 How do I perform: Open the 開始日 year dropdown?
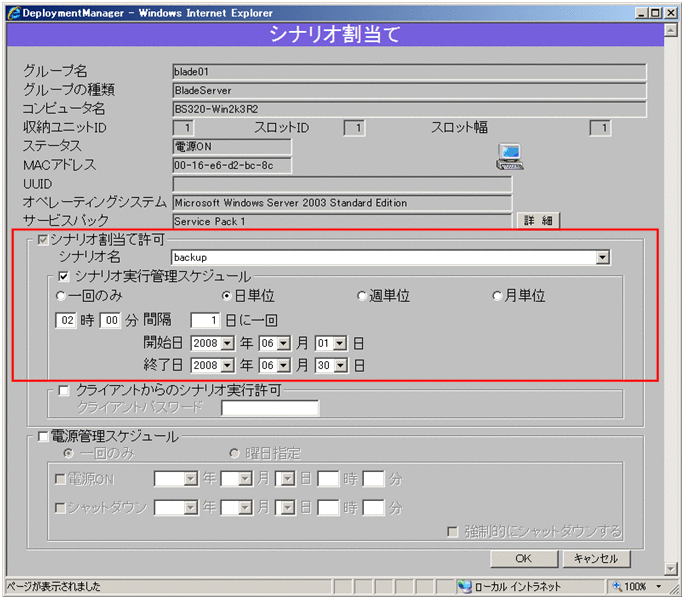click(x=227, y=343)
